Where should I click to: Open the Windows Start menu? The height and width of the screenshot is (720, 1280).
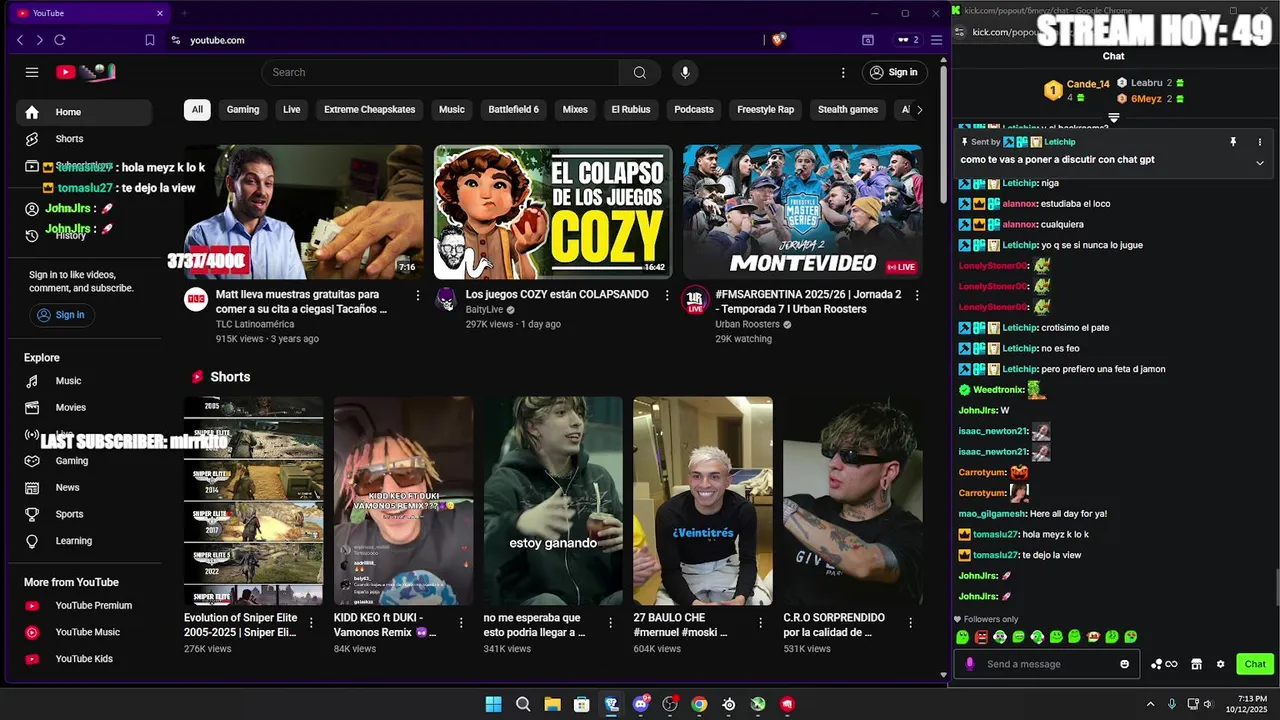[x=493, y=704]
